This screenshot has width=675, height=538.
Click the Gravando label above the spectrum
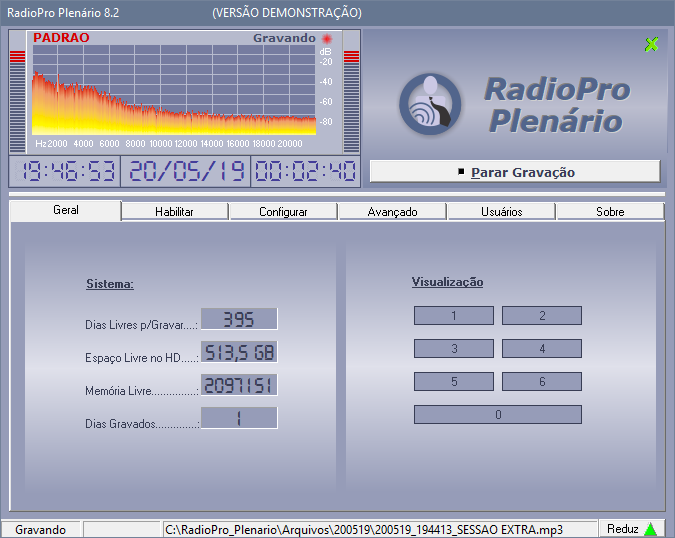point(284,38)
